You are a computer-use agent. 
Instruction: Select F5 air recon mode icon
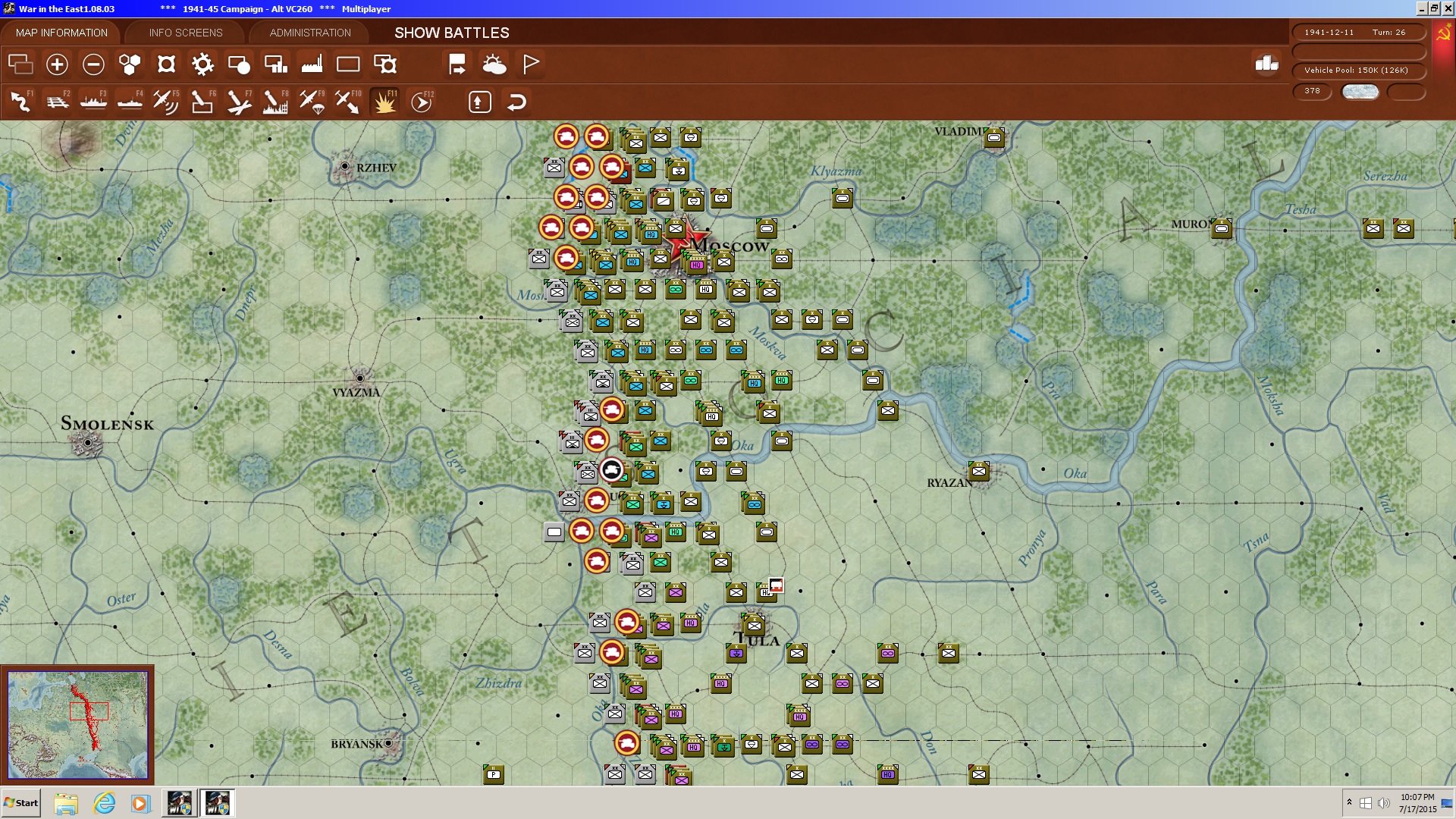165,102
